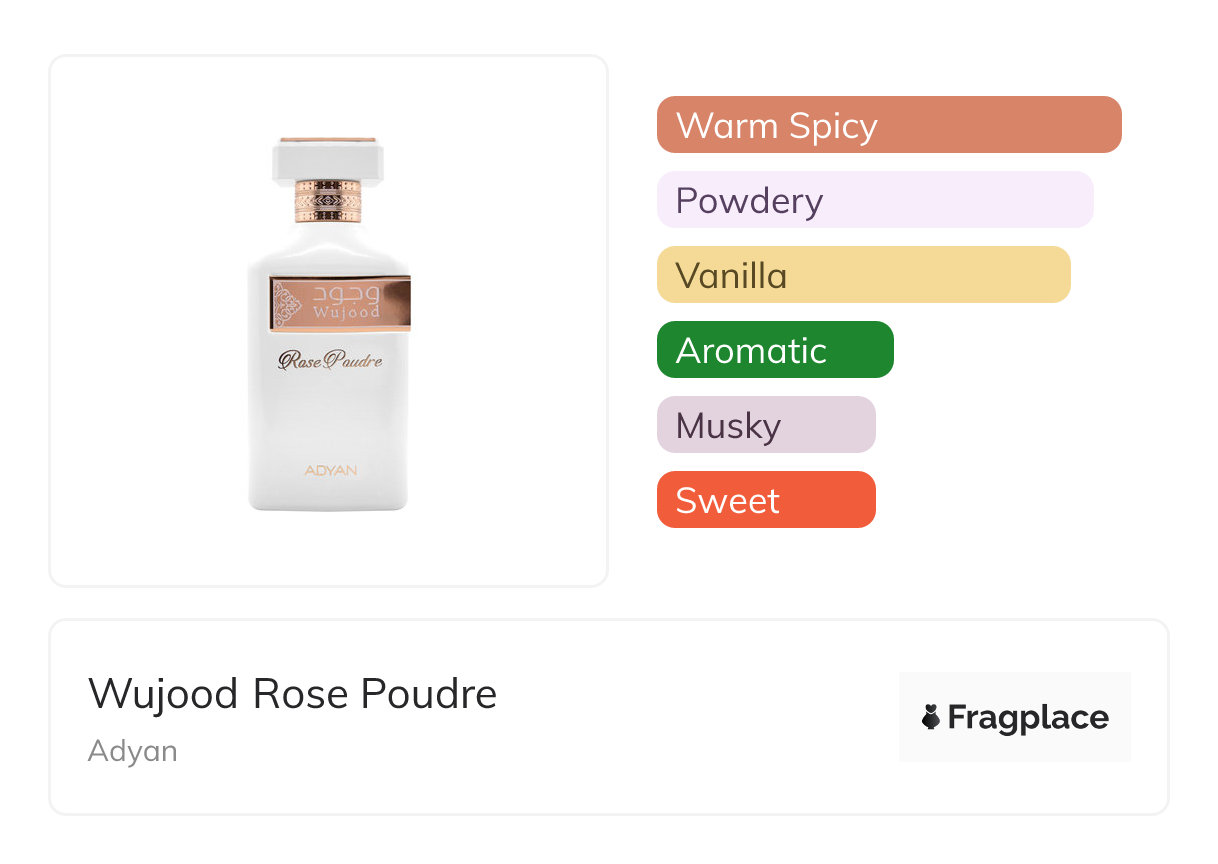1218x864 pixels.
Task: Click the orange Sweet accord bar
Action: point(765,500)
